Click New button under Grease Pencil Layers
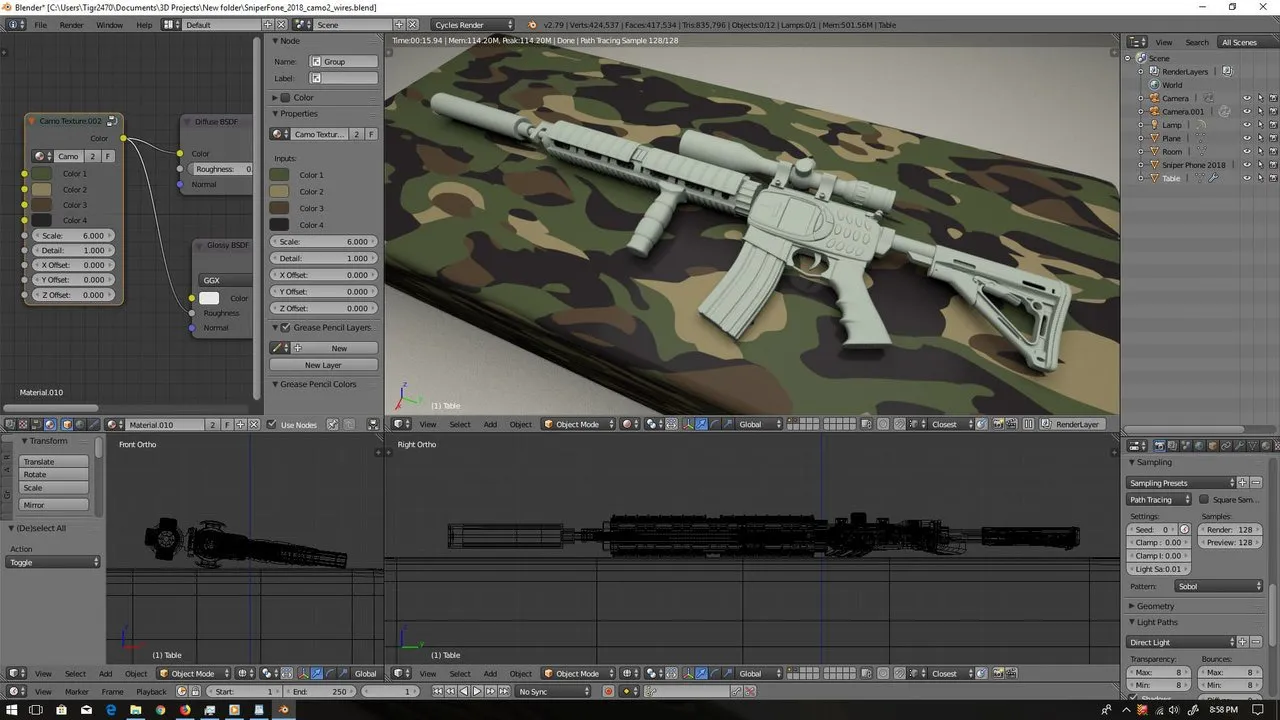 [x=339, y=348]
